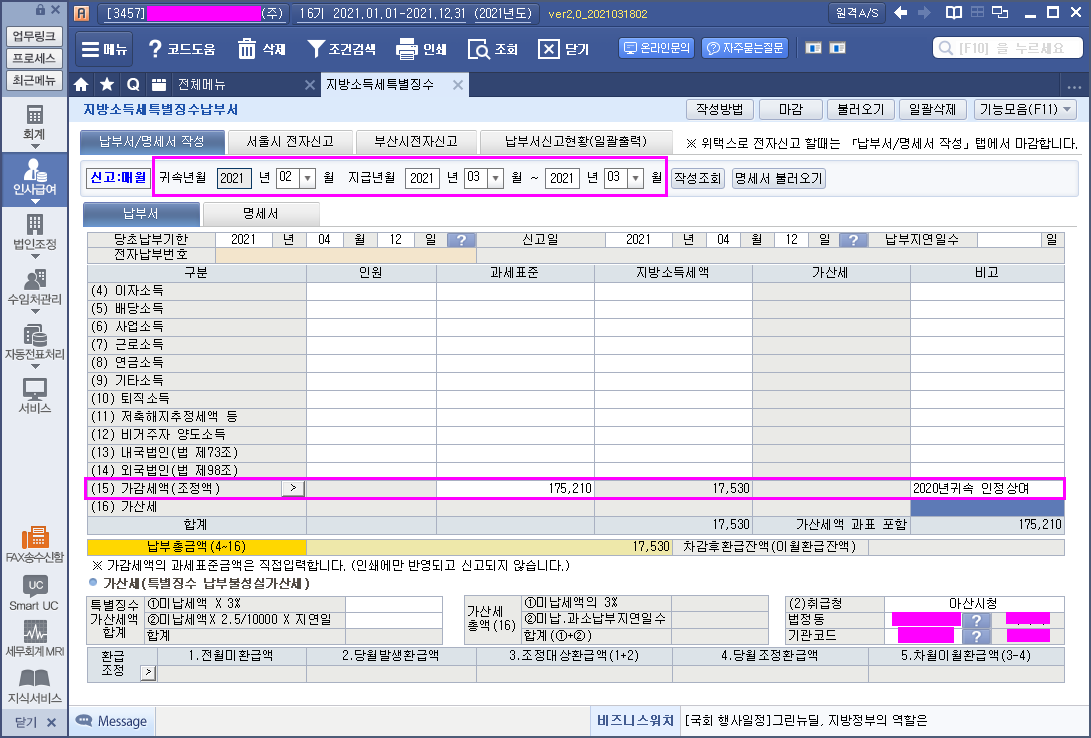Viewport: 1091px width, 738px height.
Task: Select the 2020년귀속 인정상여 remark cell
Action: pos(987,488)
